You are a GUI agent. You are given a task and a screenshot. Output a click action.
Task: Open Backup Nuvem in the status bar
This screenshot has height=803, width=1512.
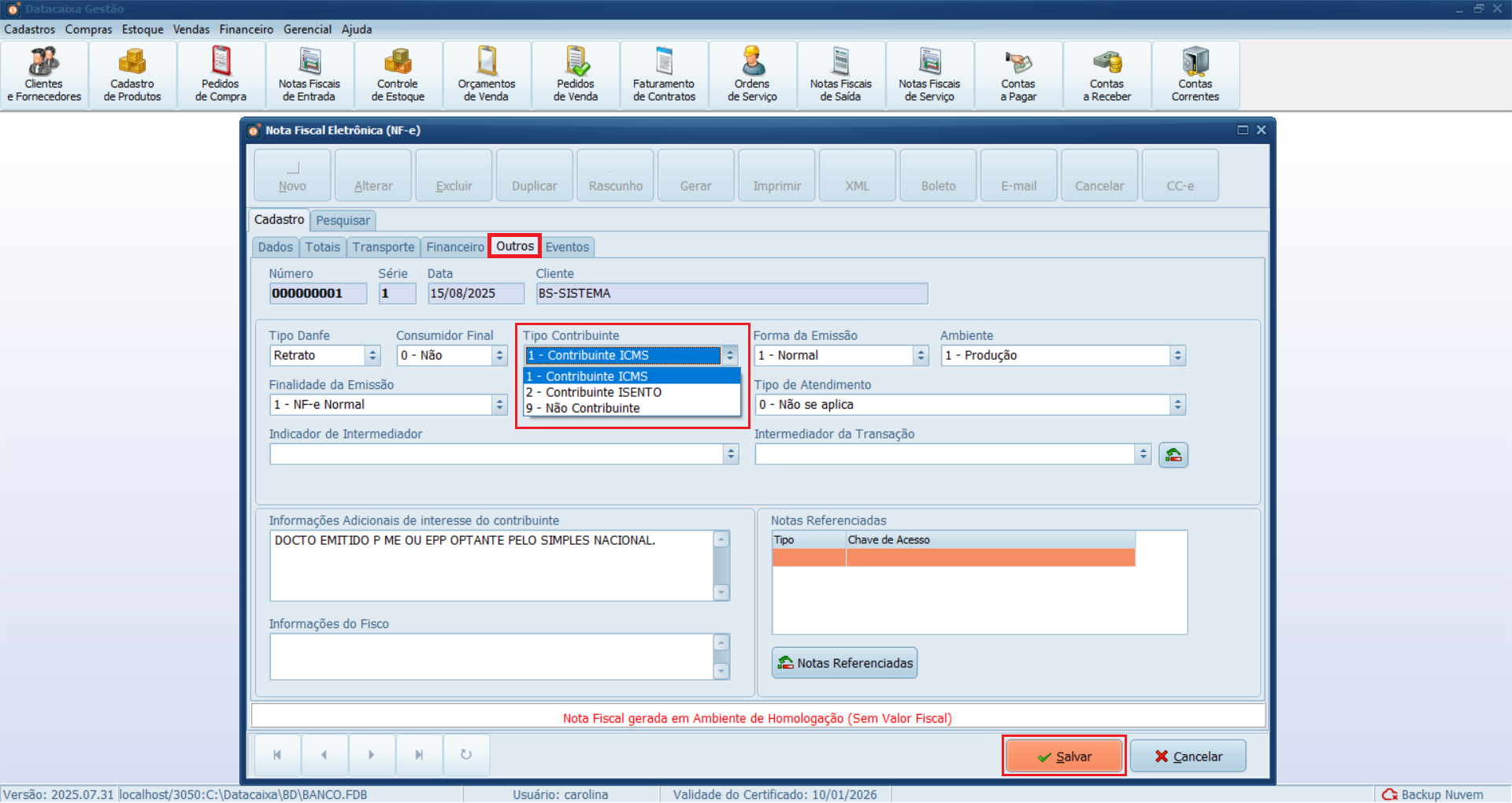1433,794
